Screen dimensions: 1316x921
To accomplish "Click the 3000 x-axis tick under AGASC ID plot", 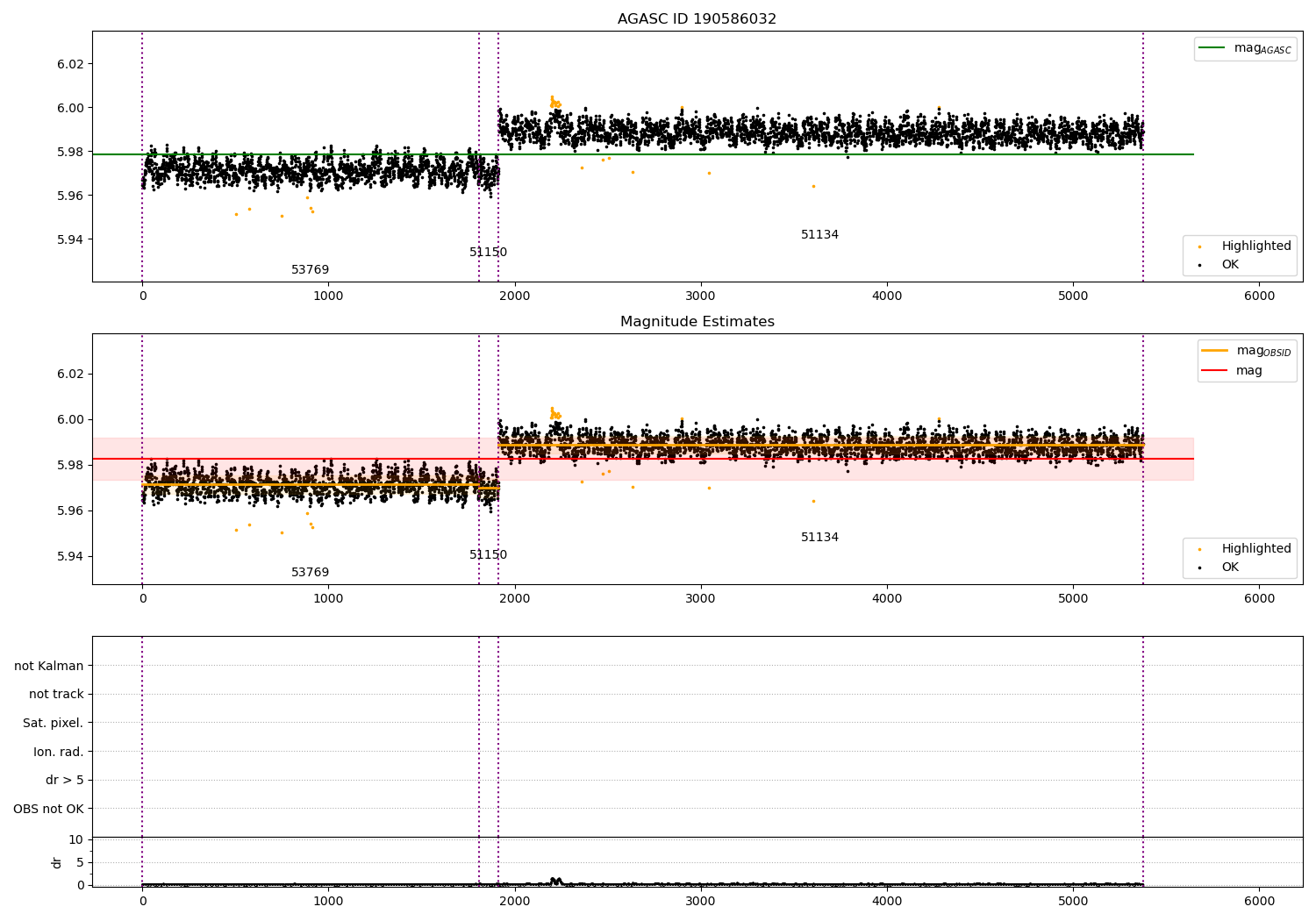I will point(700,296).
